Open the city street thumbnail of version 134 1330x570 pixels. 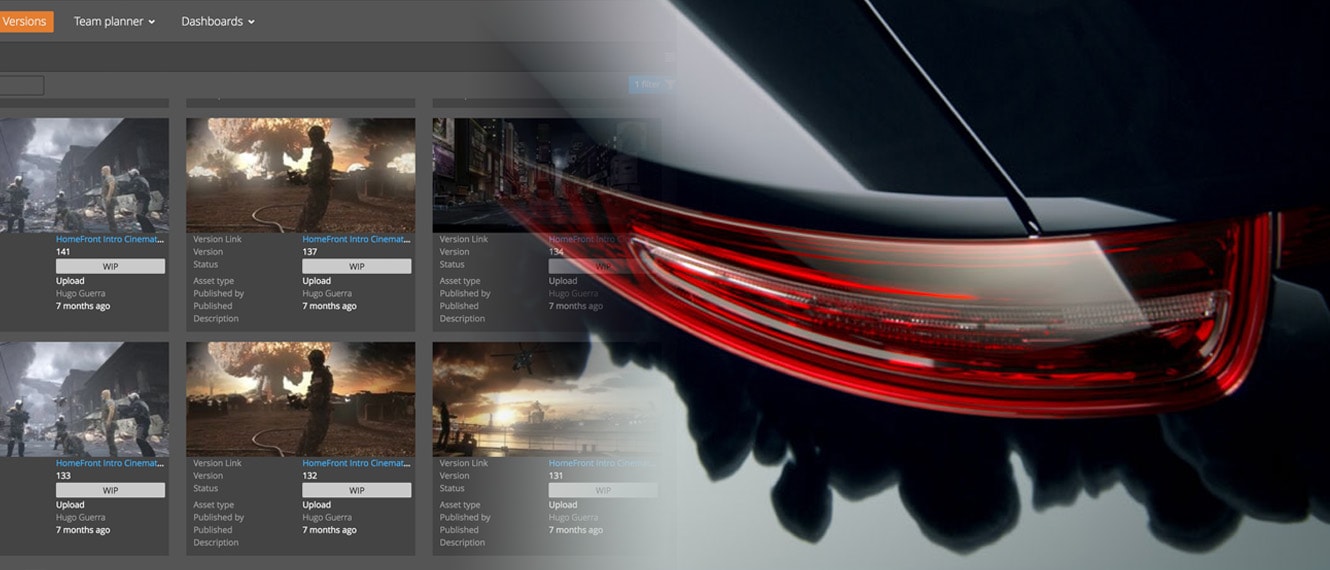546,175
